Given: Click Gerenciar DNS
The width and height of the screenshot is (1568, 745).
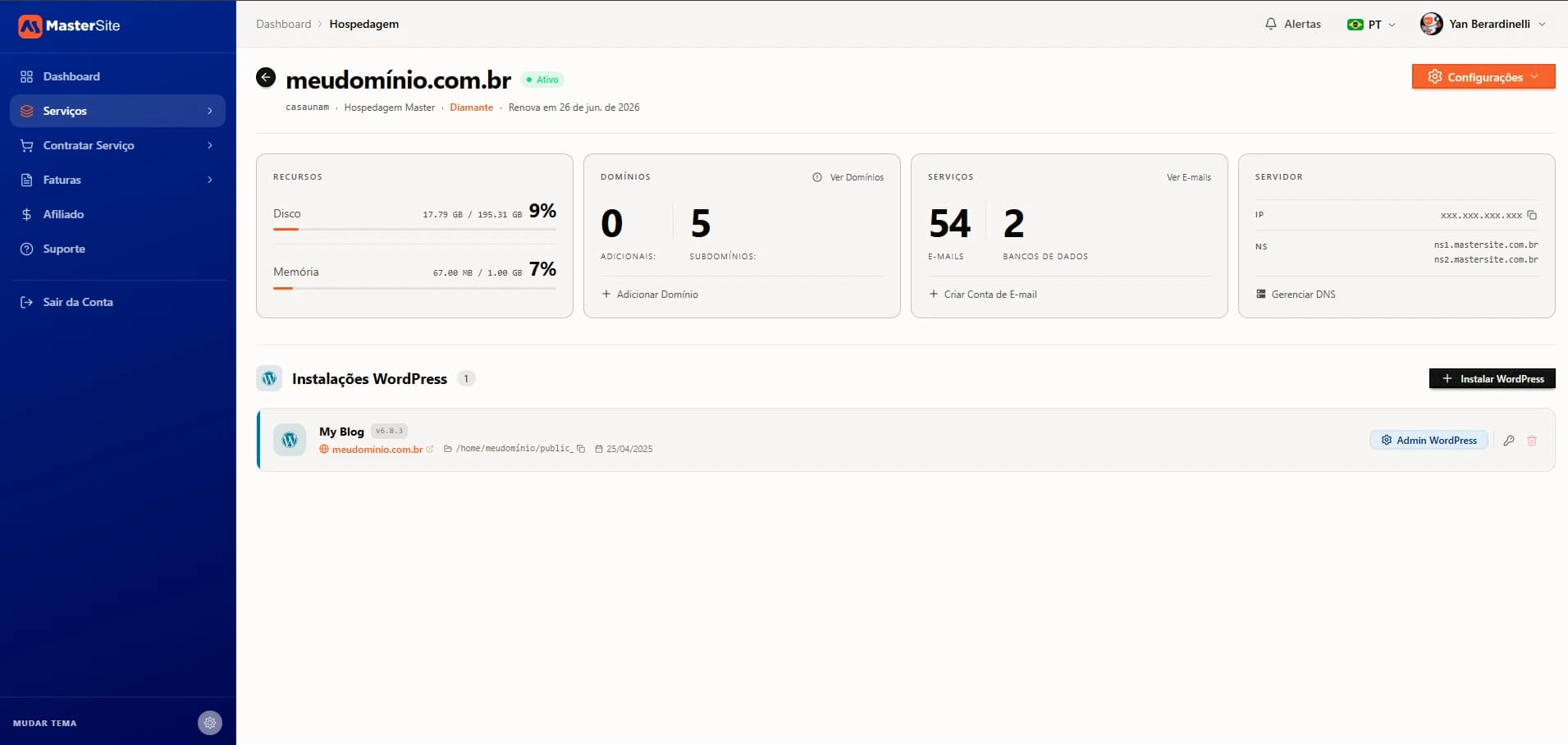Looking at the screenshot, I should [1296, 294].
